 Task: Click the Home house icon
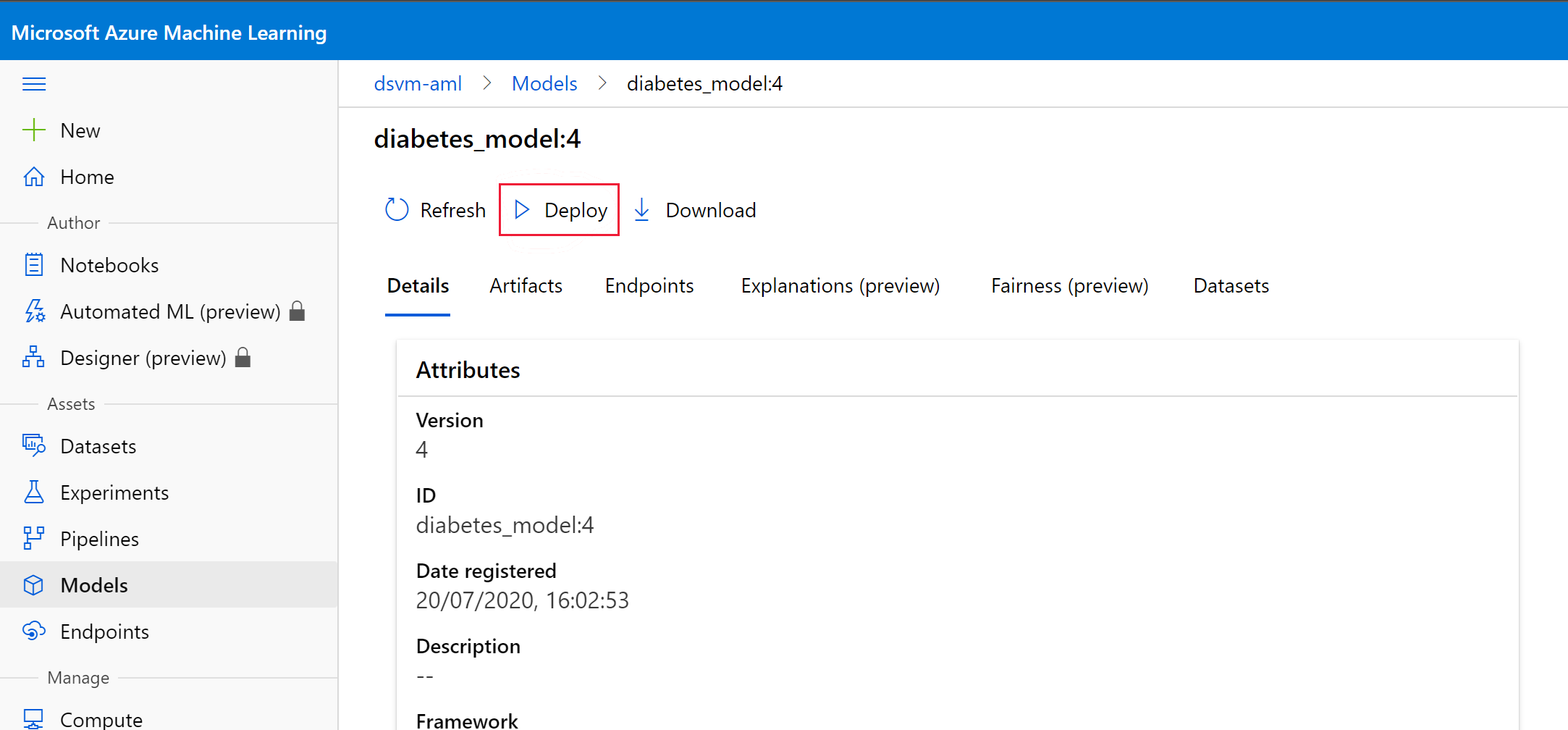(34, 177)
